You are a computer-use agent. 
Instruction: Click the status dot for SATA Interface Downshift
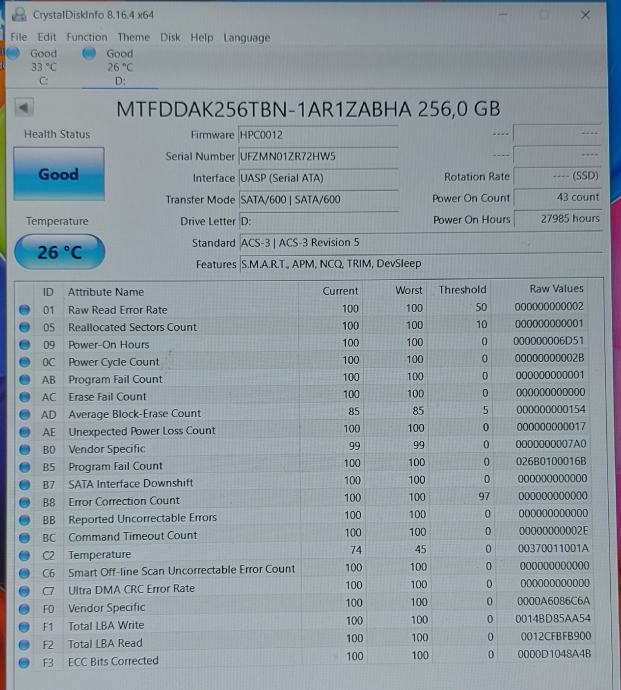pos(25,484)
